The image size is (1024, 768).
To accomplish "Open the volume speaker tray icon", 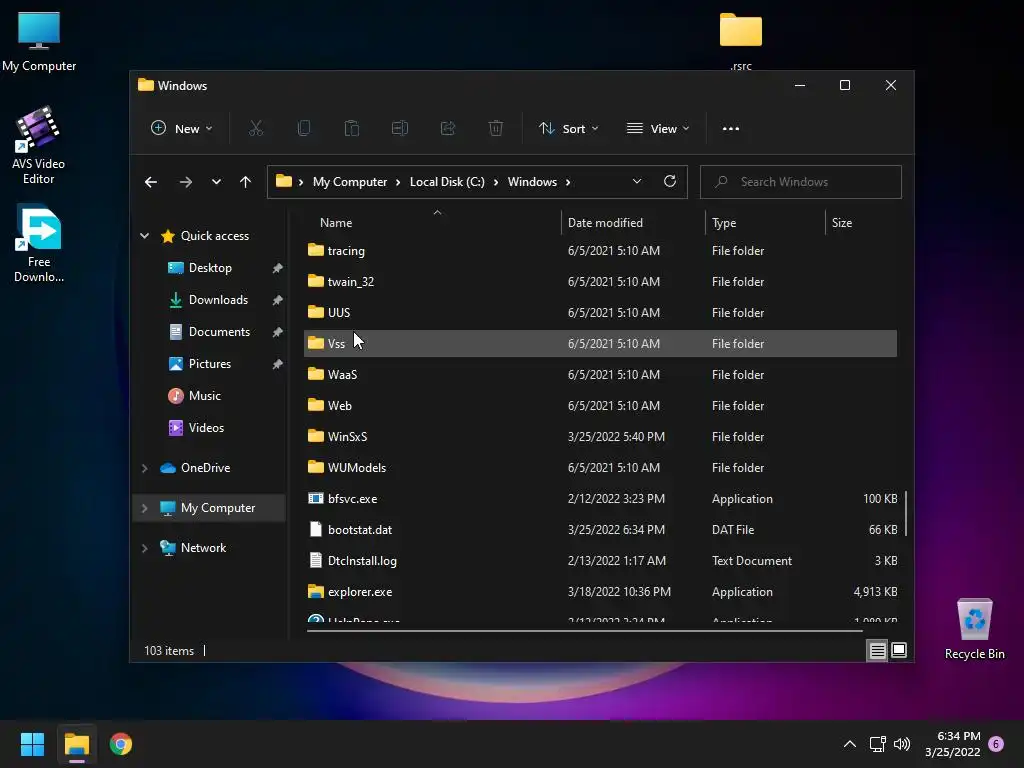I will coord(902,744).
